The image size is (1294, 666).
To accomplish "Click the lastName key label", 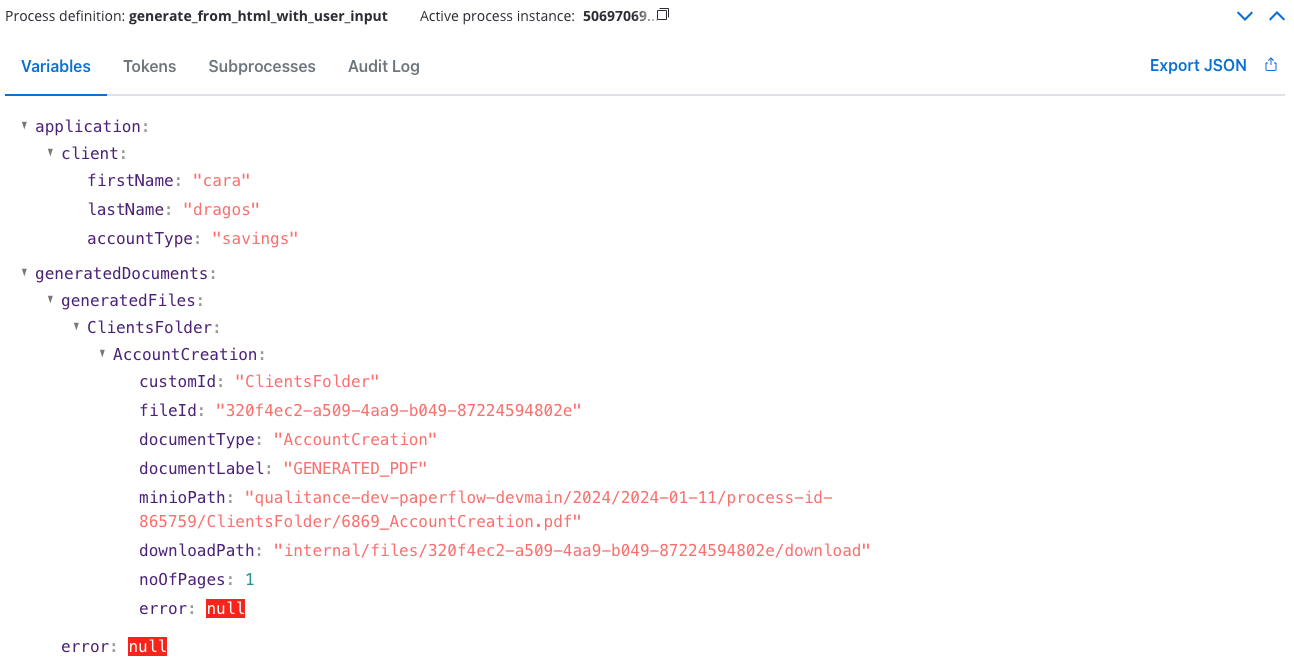I will [126, 210].
